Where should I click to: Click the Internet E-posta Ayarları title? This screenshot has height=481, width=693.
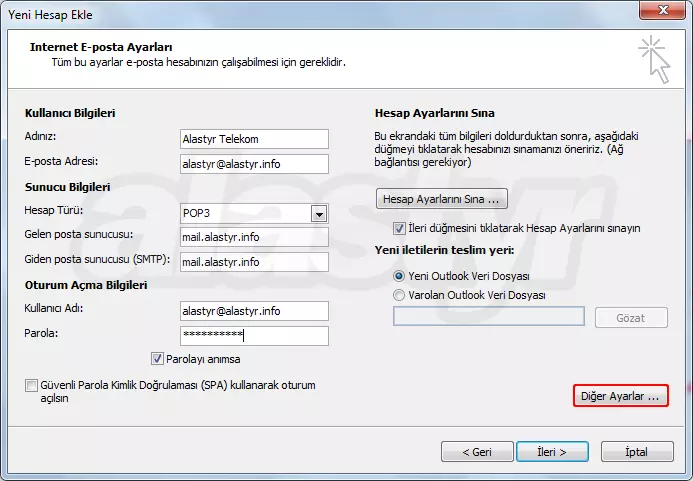(x=101, y=47)
